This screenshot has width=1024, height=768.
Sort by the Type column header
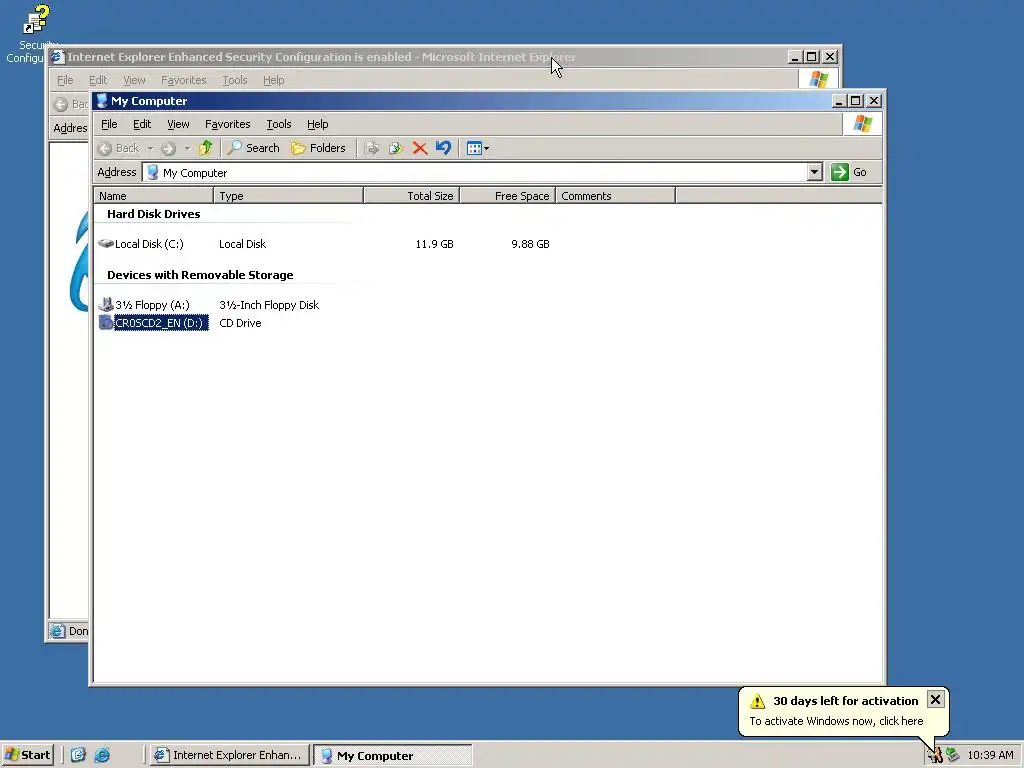288,196
